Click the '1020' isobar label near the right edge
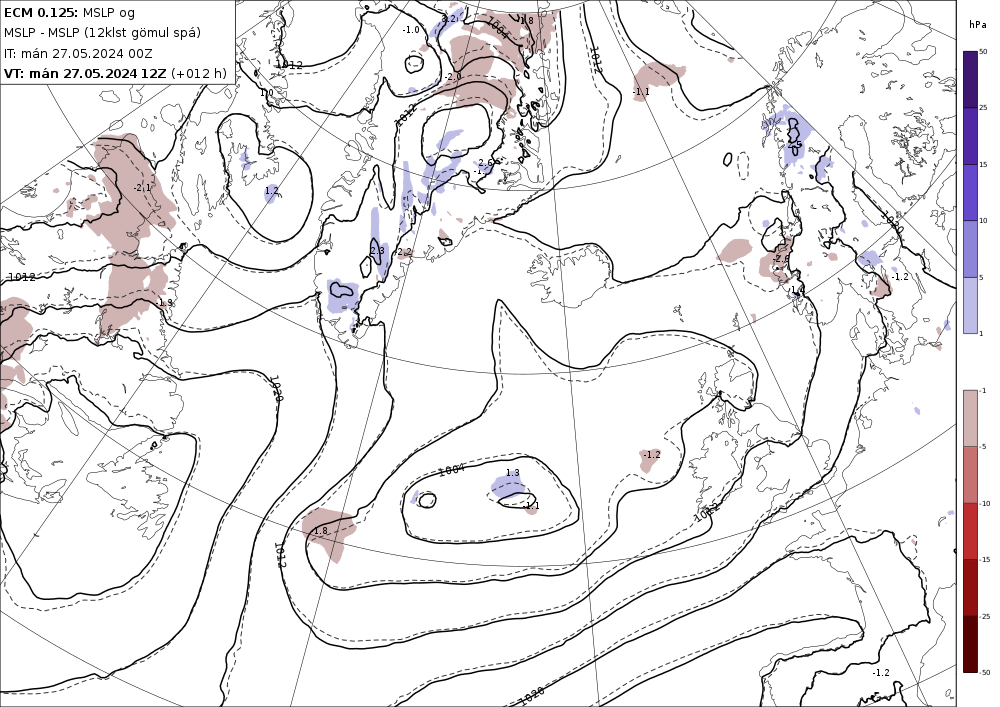1000x707 pixels. 892,221
